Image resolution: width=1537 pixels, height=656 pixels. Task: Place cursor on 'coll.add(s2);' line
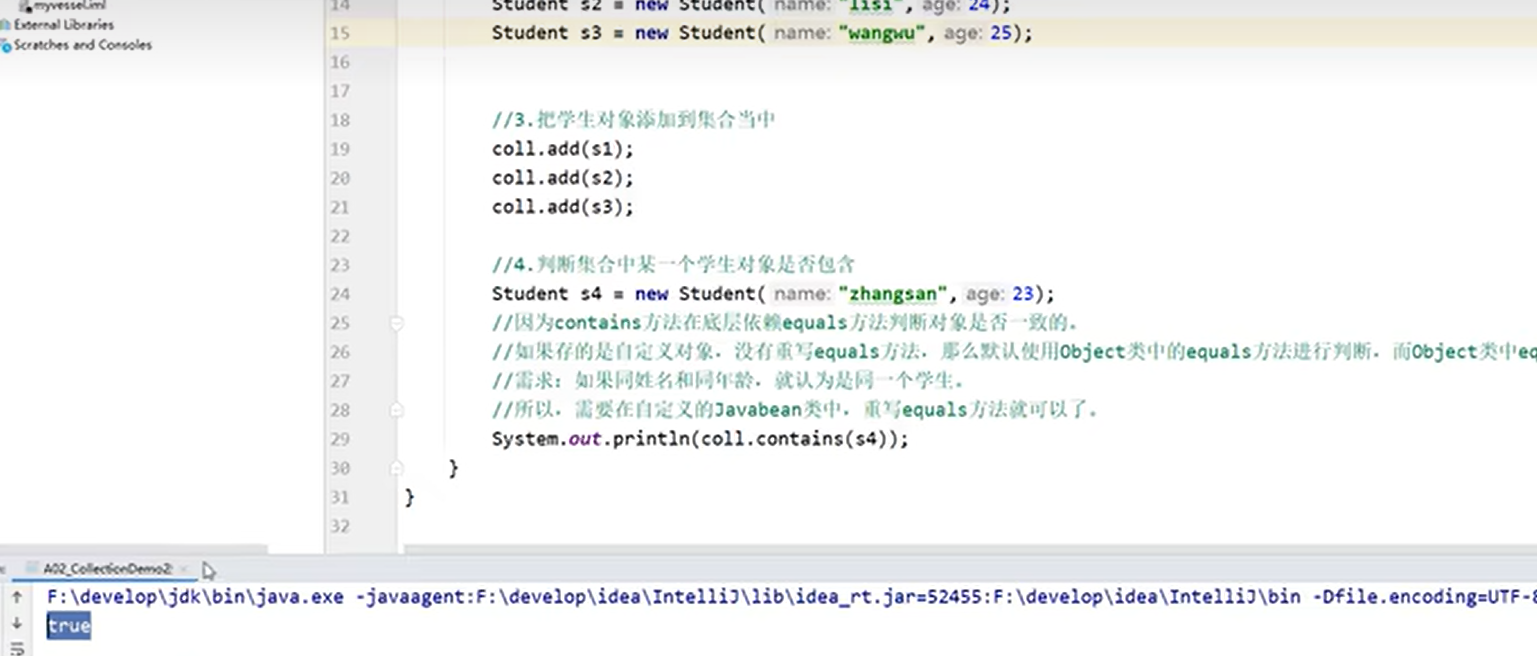tap(563, 178)
